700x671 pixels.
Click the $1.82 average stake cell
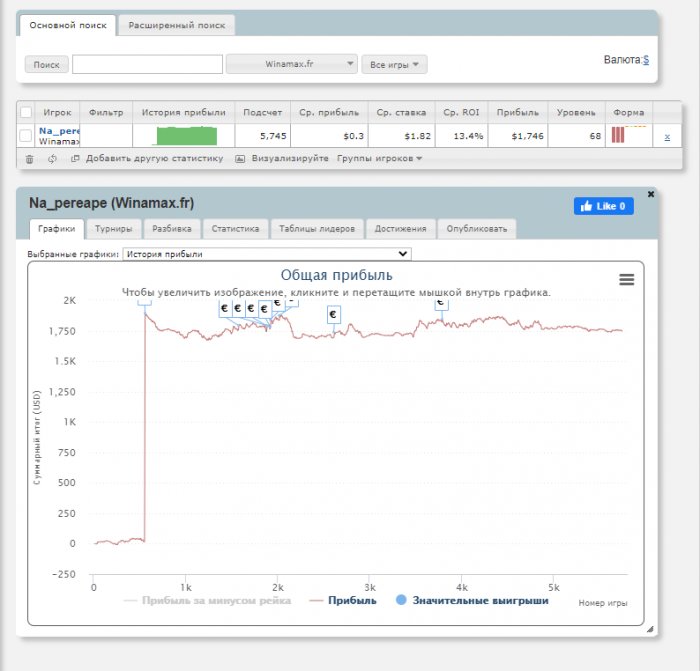[x=401, y=136]
